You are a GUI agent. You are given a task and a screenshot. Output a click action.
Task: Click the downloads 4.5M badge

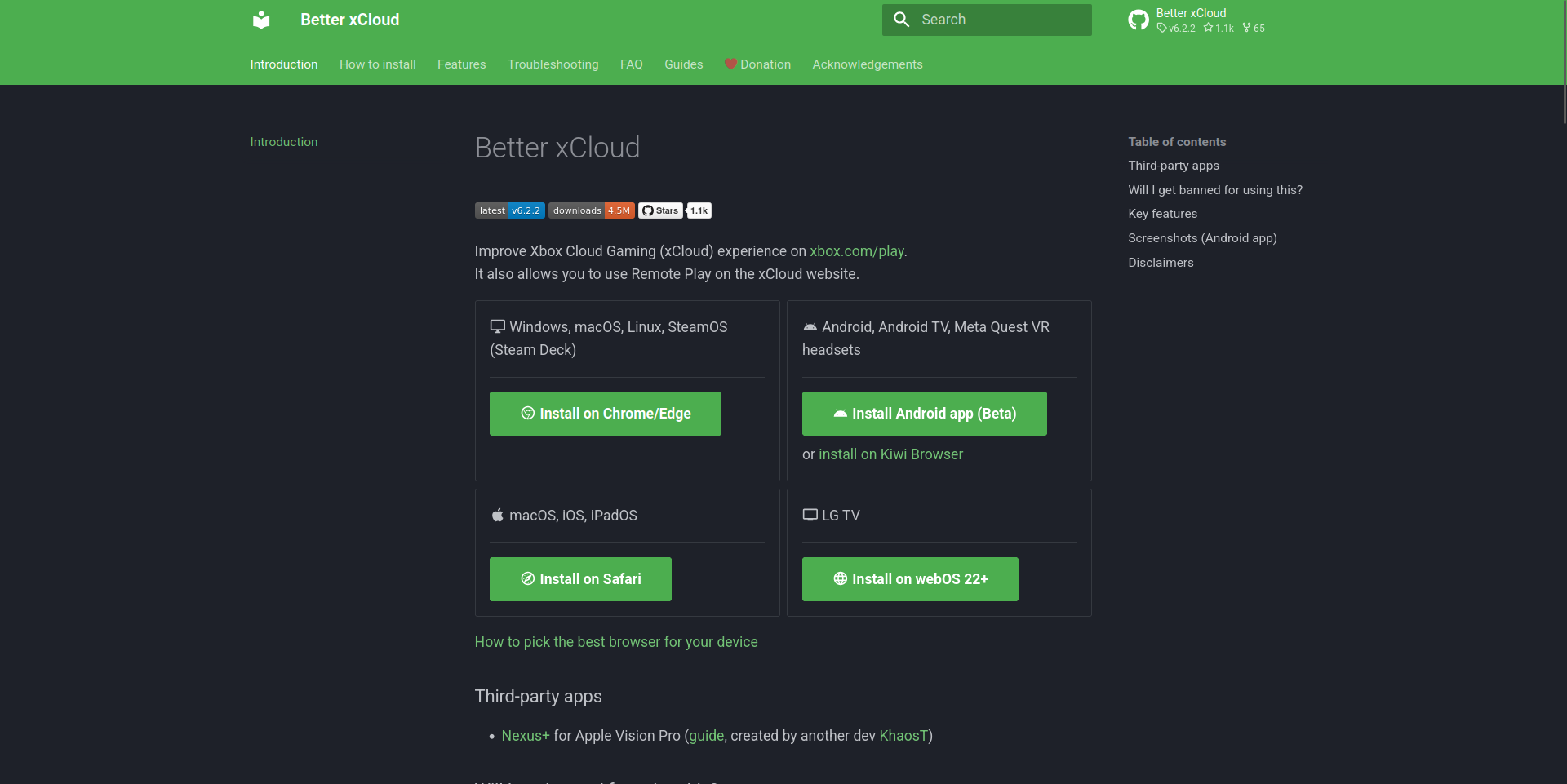592,210
